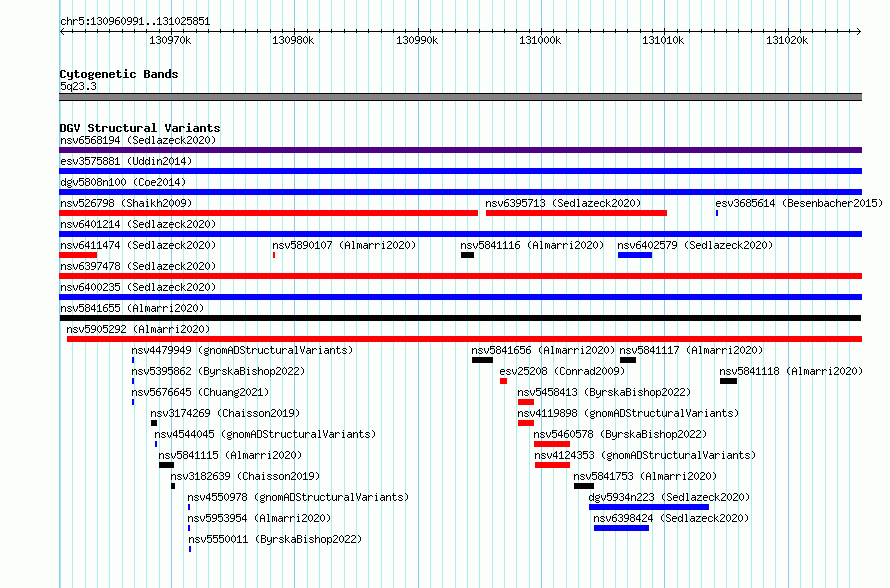Select the purple nsv6568194 feature bar
Image resolution: width=890 pixels, height=588 pixels.
tap(460, 150)
